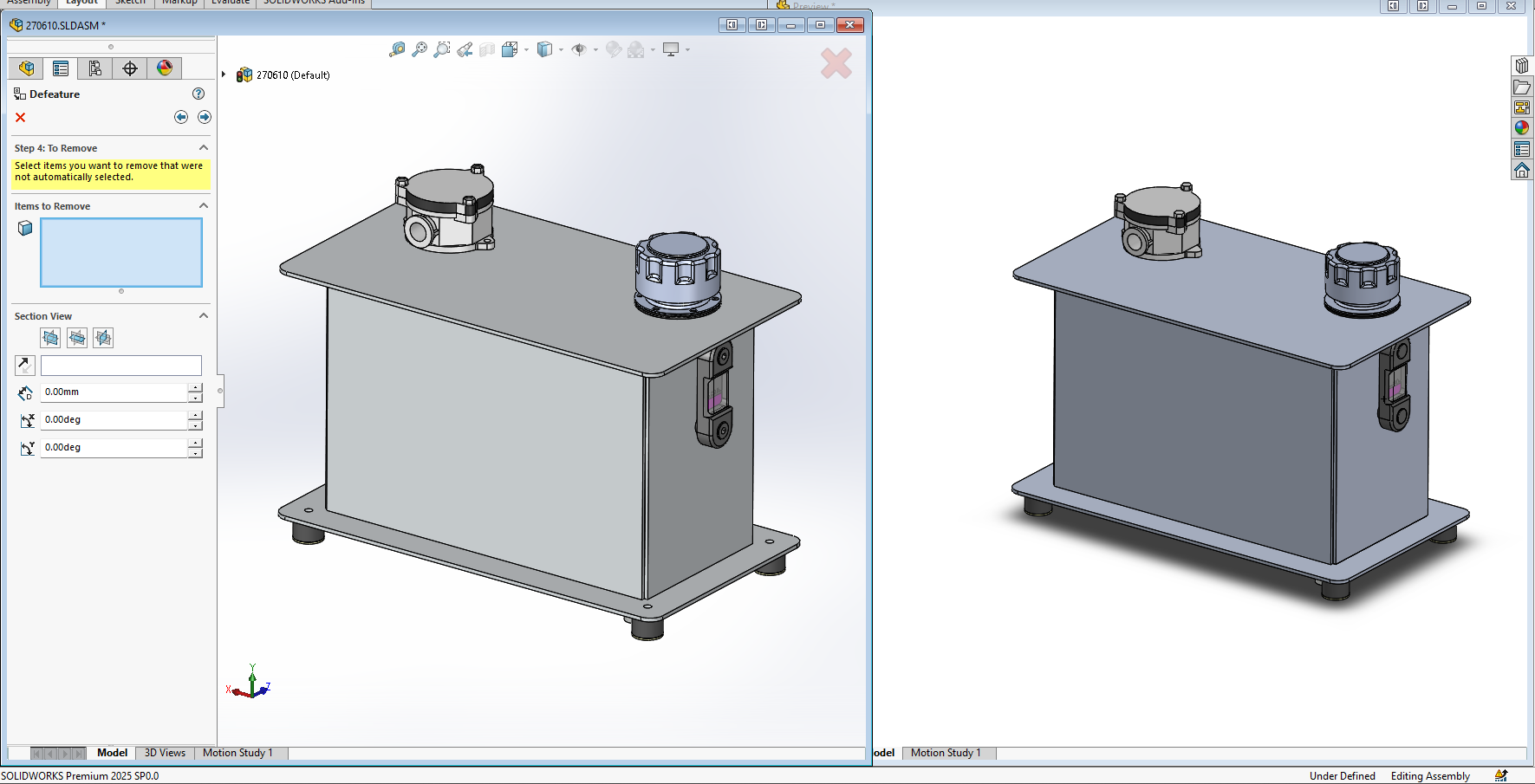Switch to the 3D Views tab
This screenshot has width=1535, height=784.
(165, 753)
